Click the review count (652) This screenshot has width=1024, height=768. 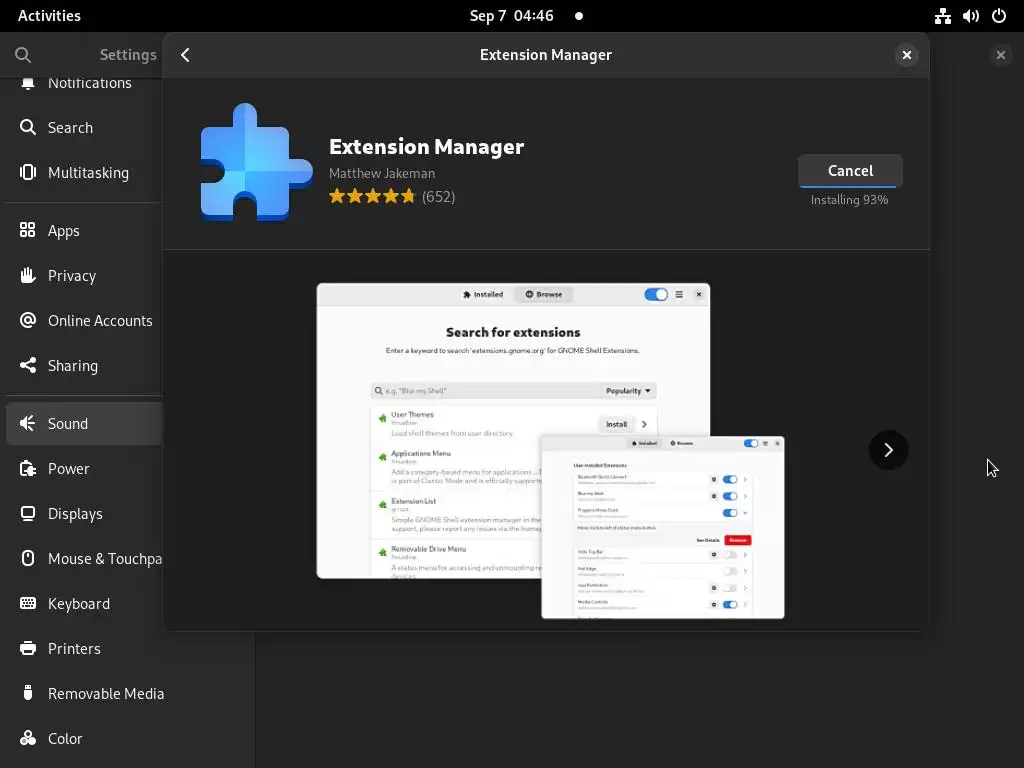[x=438, y=197]
